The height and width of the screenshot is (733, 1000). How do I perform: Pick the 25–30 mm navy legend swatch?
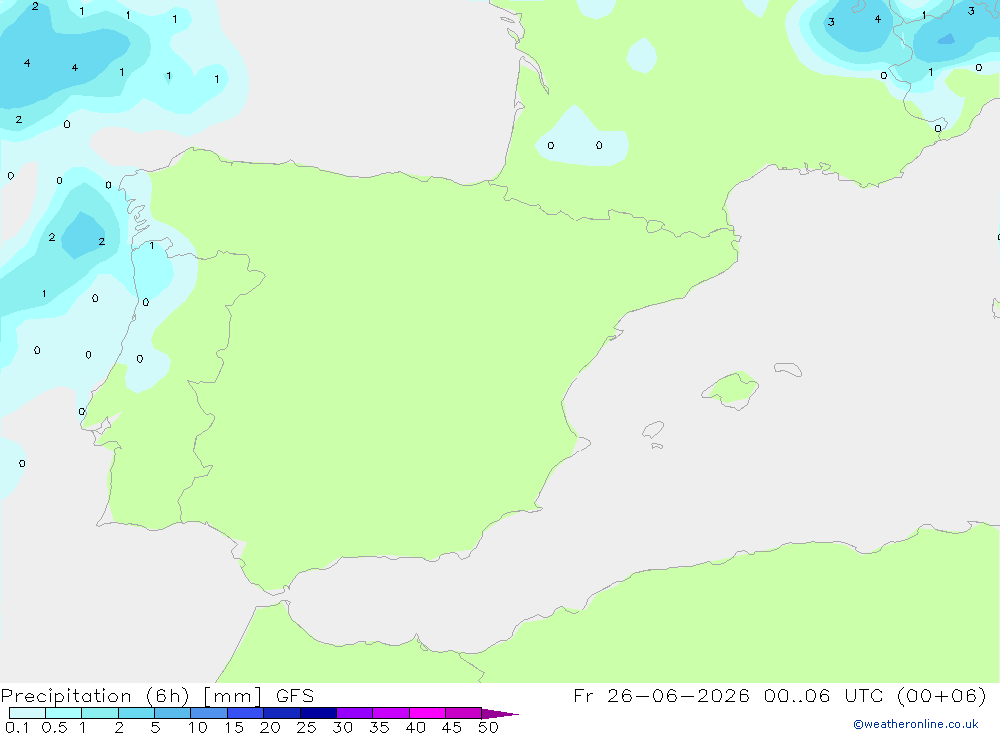pos(318,713)
